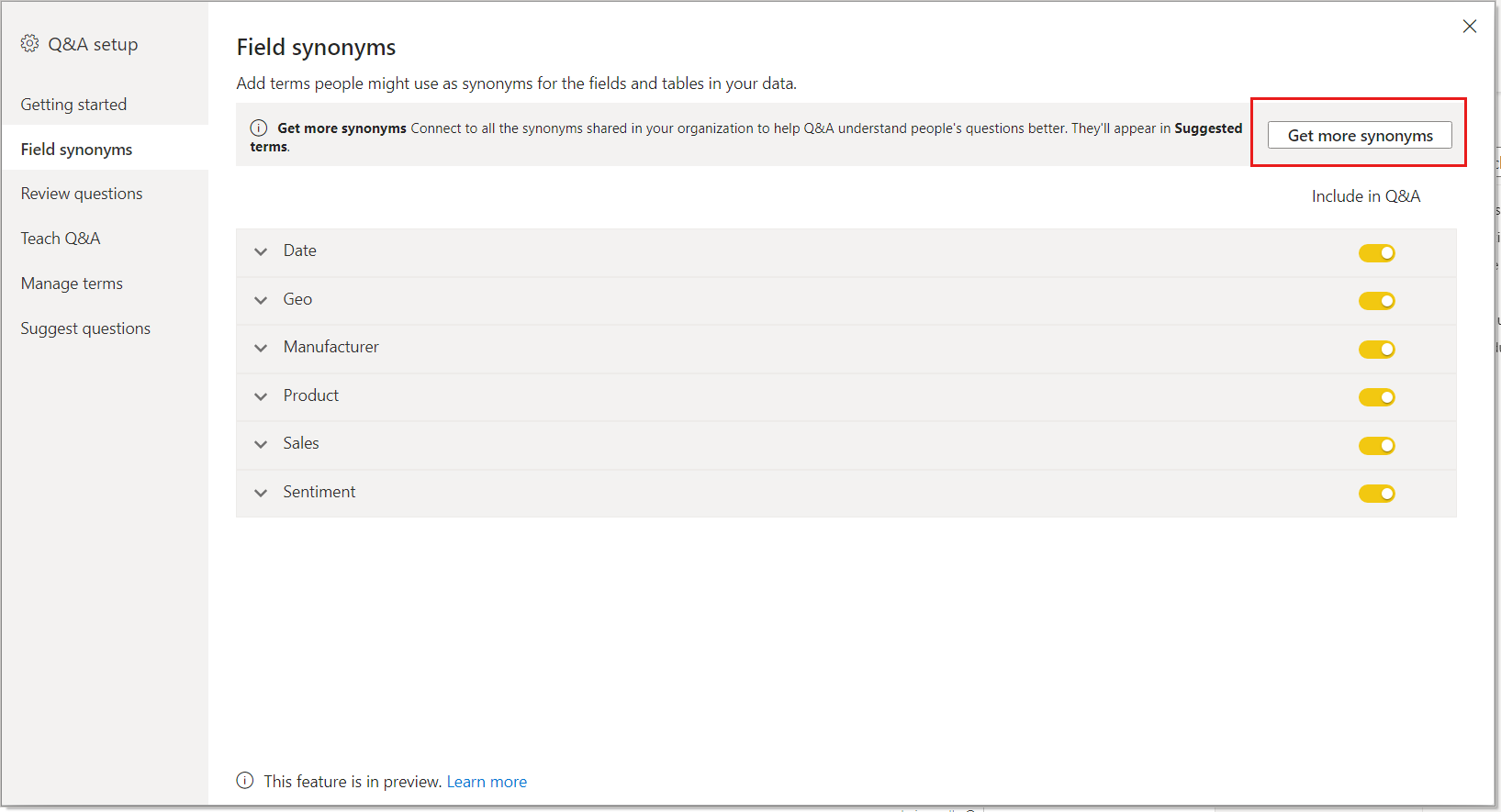Viewport: 1501px width, 812px height.
Task: Expand the Date table chevron
Action: coord(261,251)
